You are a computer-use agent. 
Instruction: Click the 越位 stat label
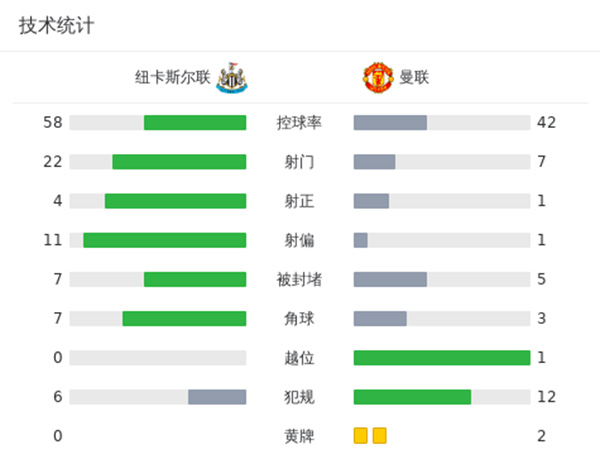[299, 358]
